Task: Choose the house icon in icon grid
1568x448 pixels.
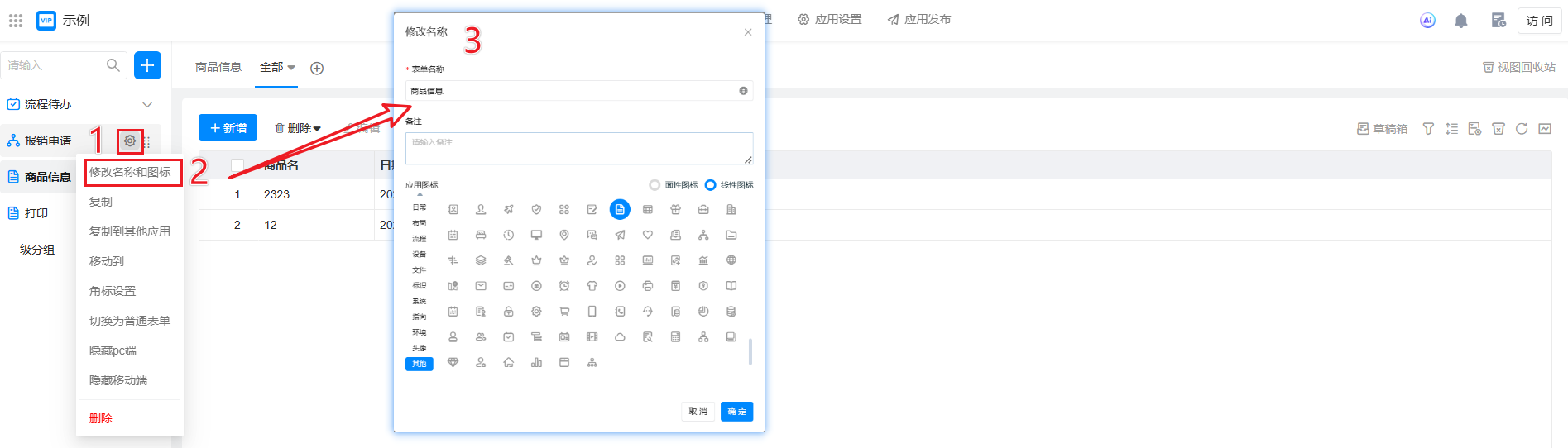Action: (509, 363)
